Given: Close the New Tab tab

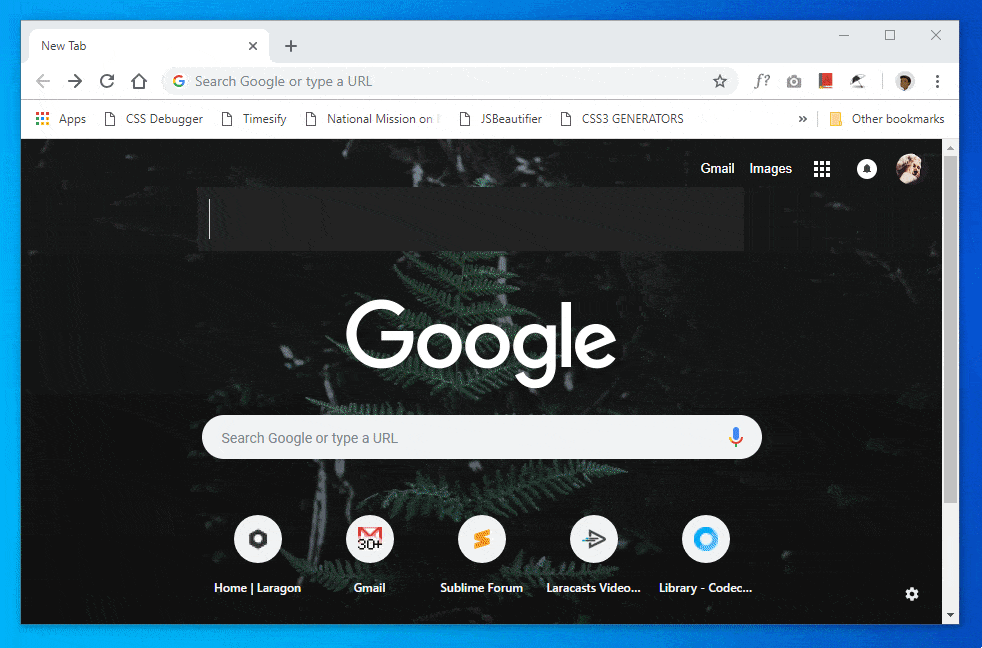Looking at the screenshot, I should [253, 46].
